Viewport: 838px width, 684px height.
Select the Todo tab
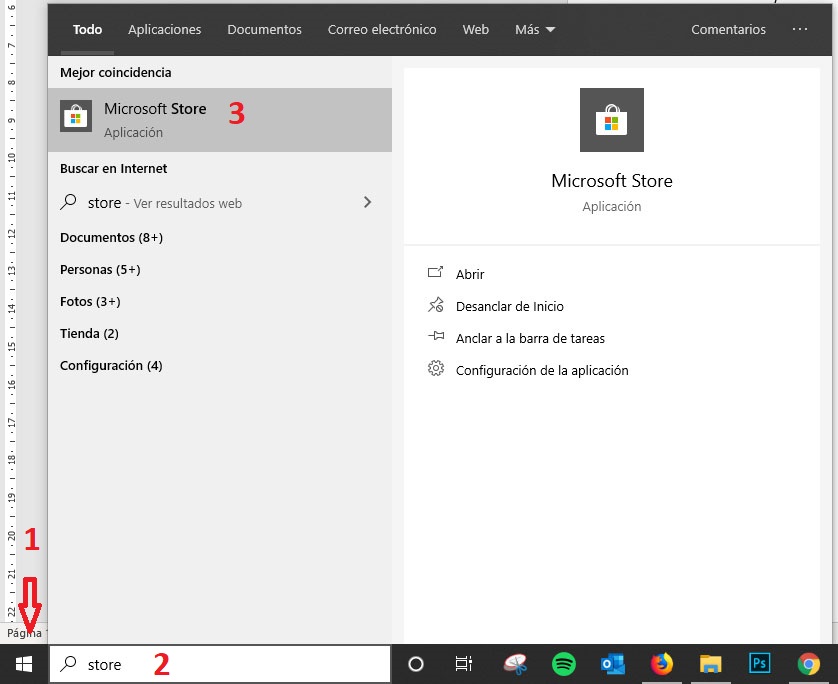pyautogui.click(x=87, y=29)
